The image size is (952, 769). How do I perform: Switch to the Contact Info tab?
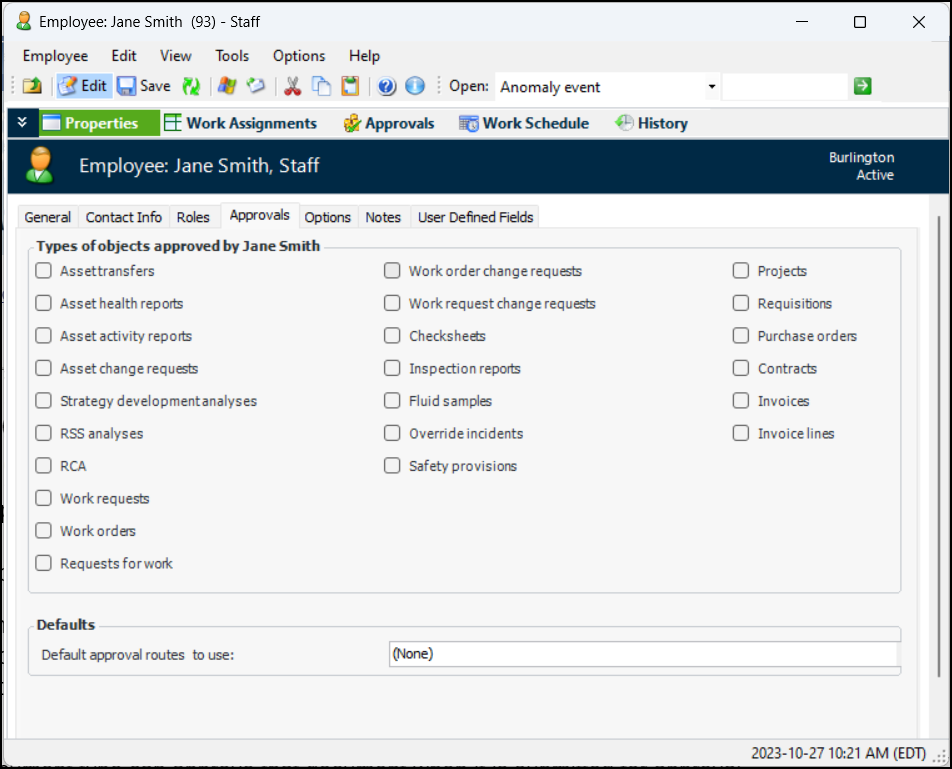click(124, 217)
